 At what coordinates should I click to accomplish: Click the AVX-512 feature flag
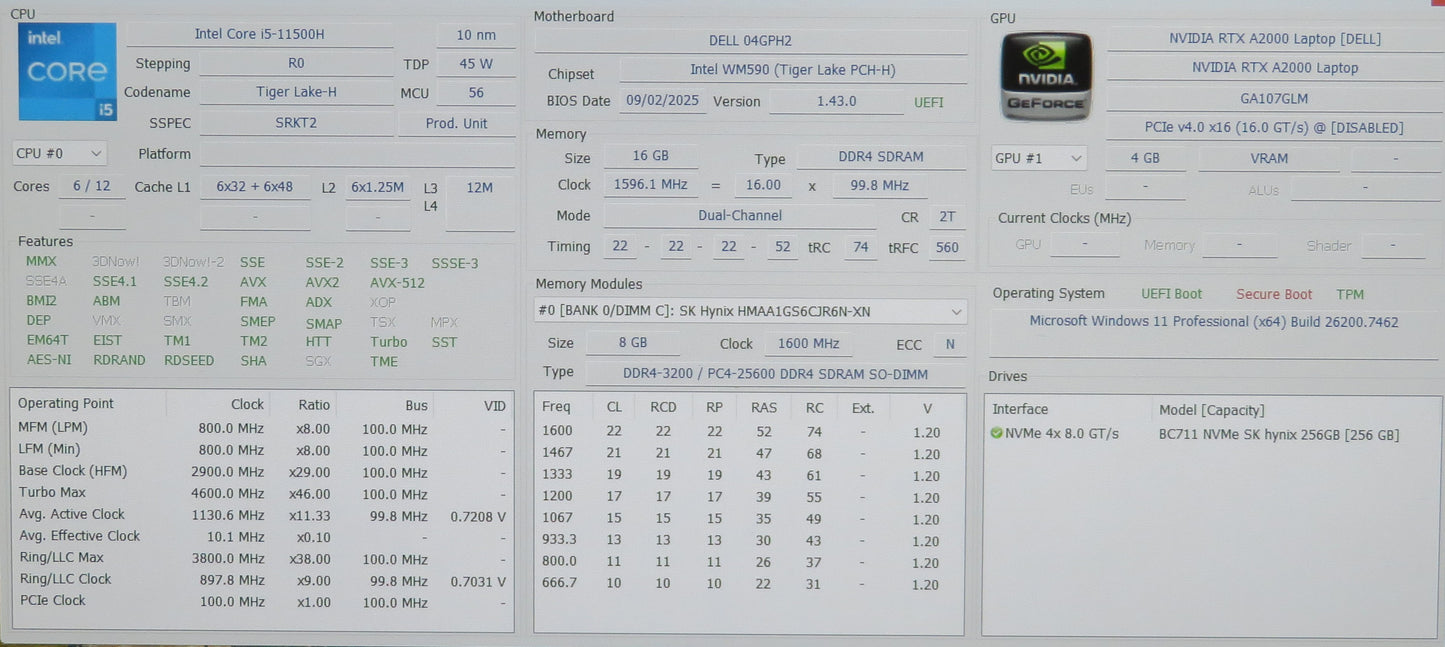point(397,283)
